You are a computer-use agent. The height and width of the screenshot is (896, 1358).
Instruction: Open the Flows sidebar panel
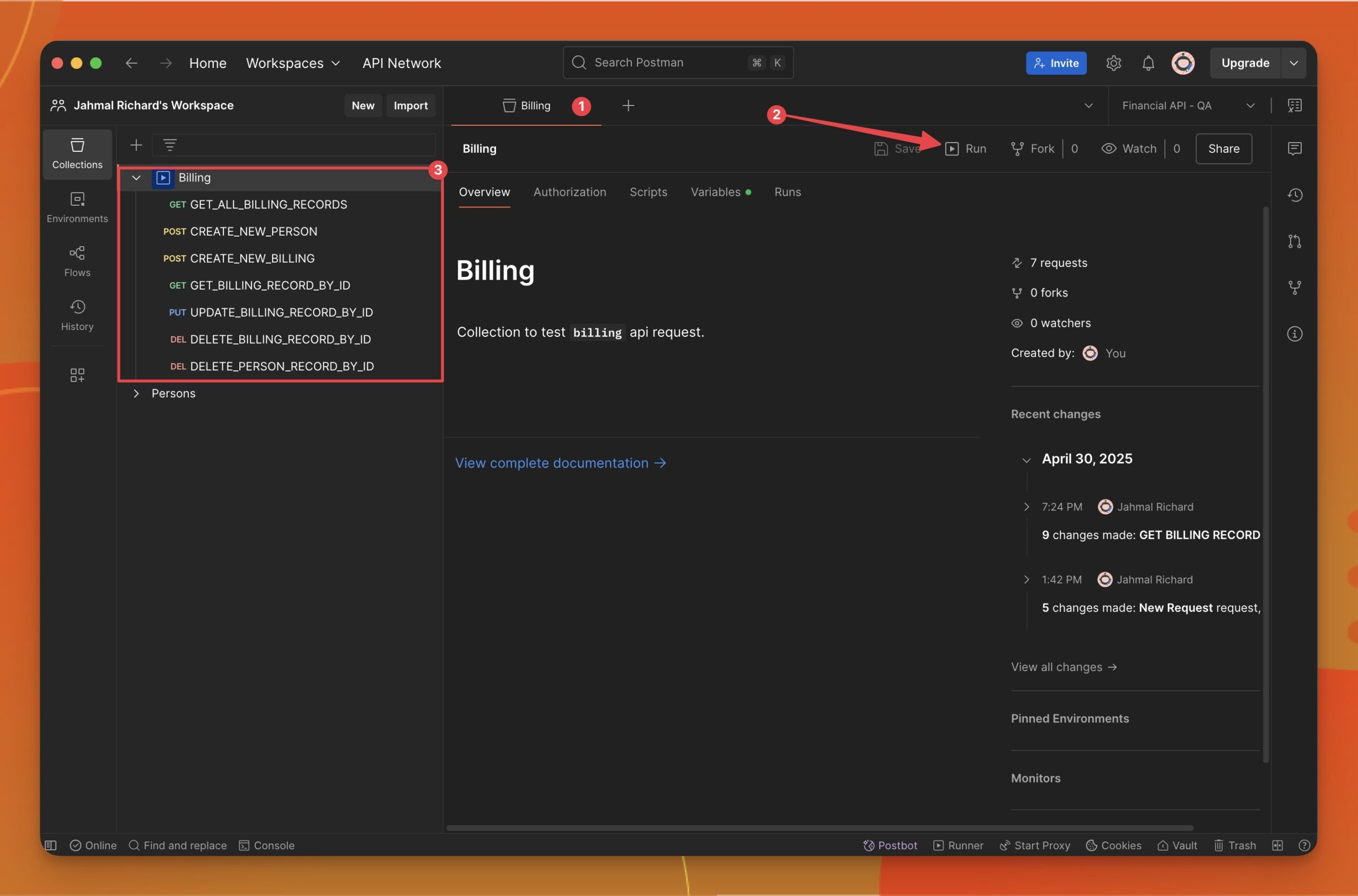[x=77, y=261]
